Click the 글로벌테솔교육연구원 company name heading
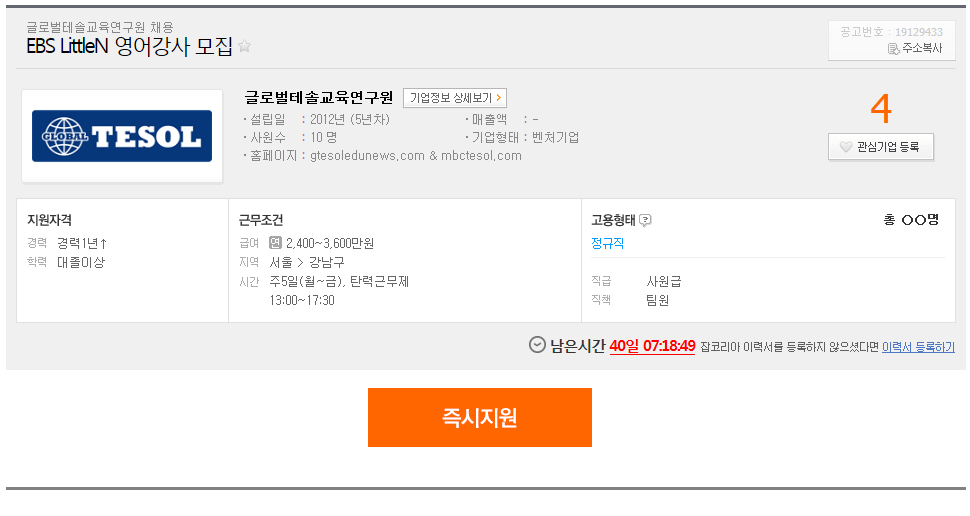The width and height of the screenshot is (970, 516). [x=319, y=97]
